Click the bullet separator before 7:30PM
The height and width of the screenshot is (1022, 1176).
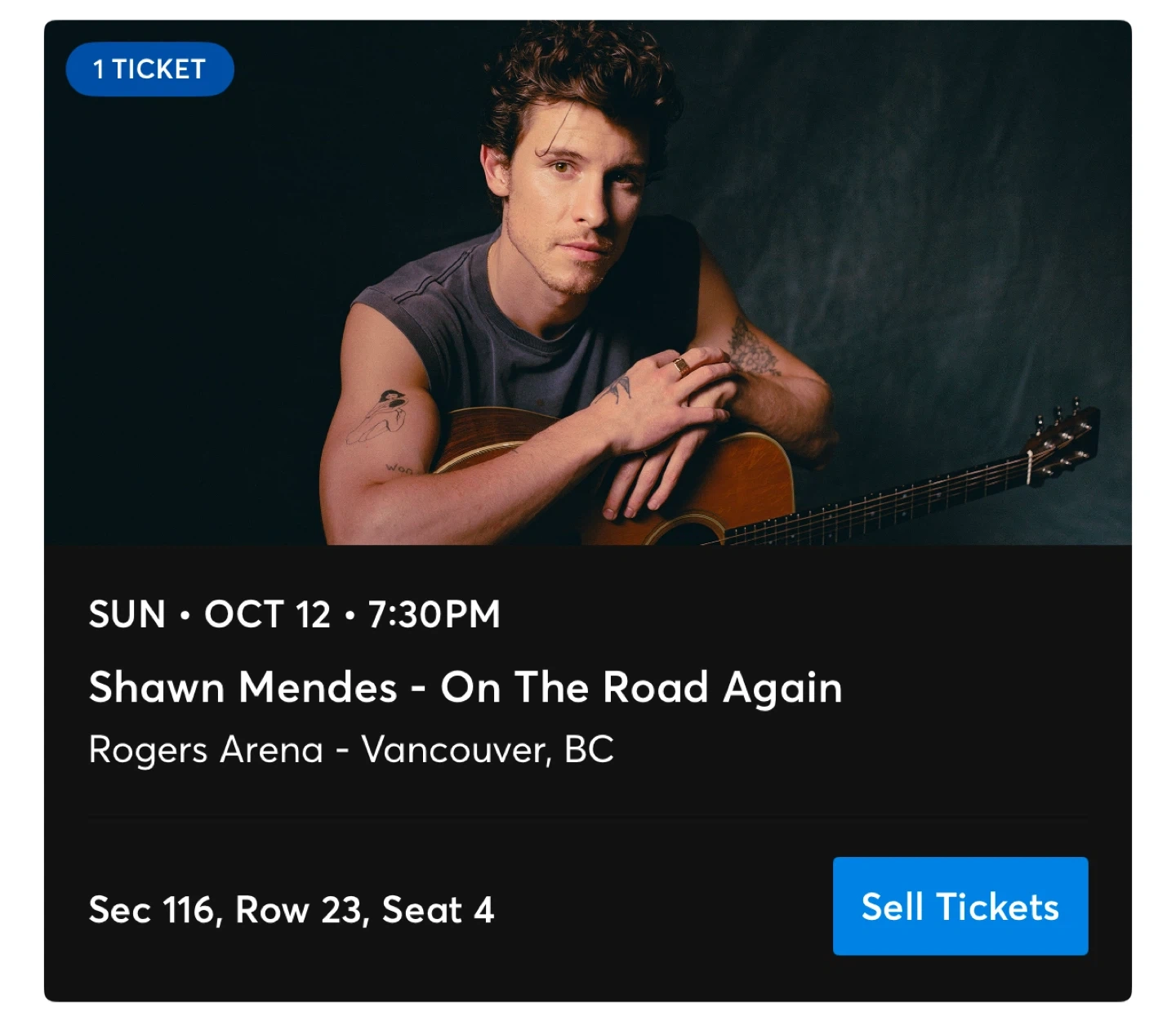[350, 615]
